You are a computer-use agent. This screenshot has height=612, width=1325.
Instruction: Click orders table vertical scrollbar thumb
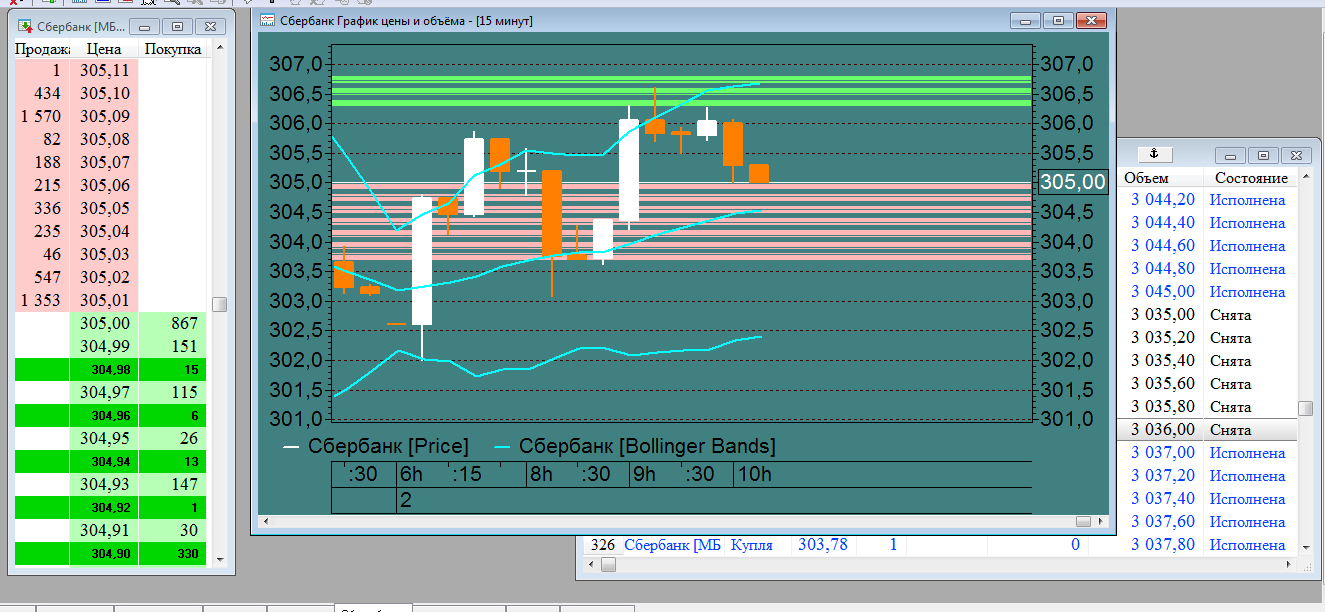pyautogui.click(x=1305, y=408)
